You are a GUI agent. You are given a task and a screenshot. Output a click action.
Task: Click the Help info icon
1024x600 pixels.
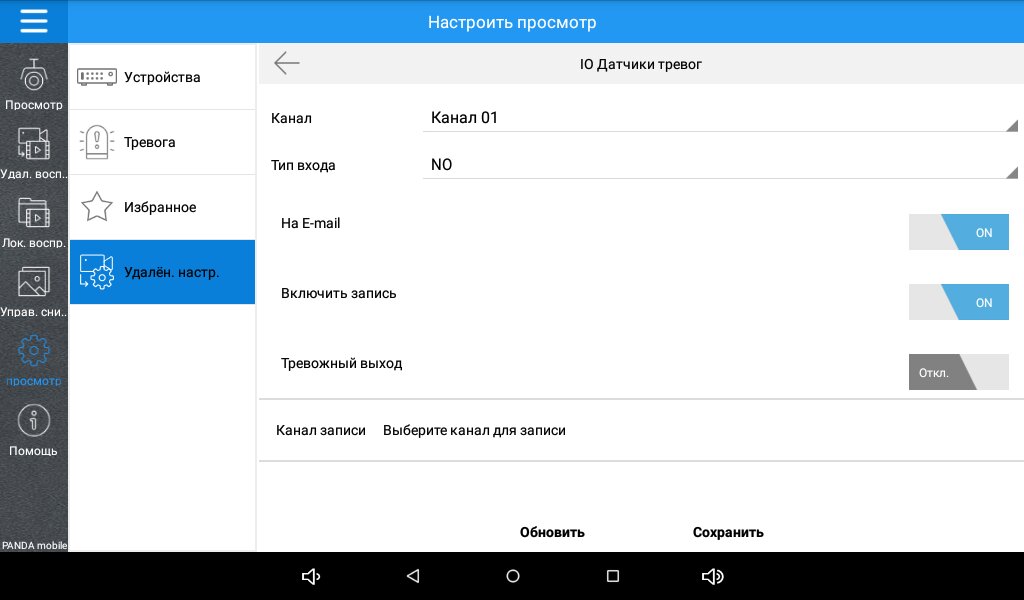coord(34,422)
